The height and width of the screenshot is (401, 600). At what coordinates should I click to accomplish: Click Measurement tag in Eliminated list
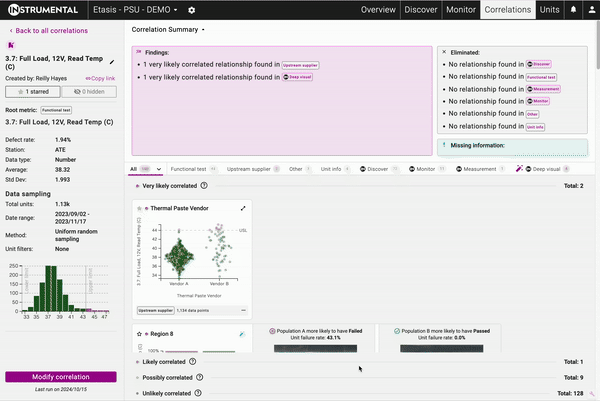pos(543,89)
